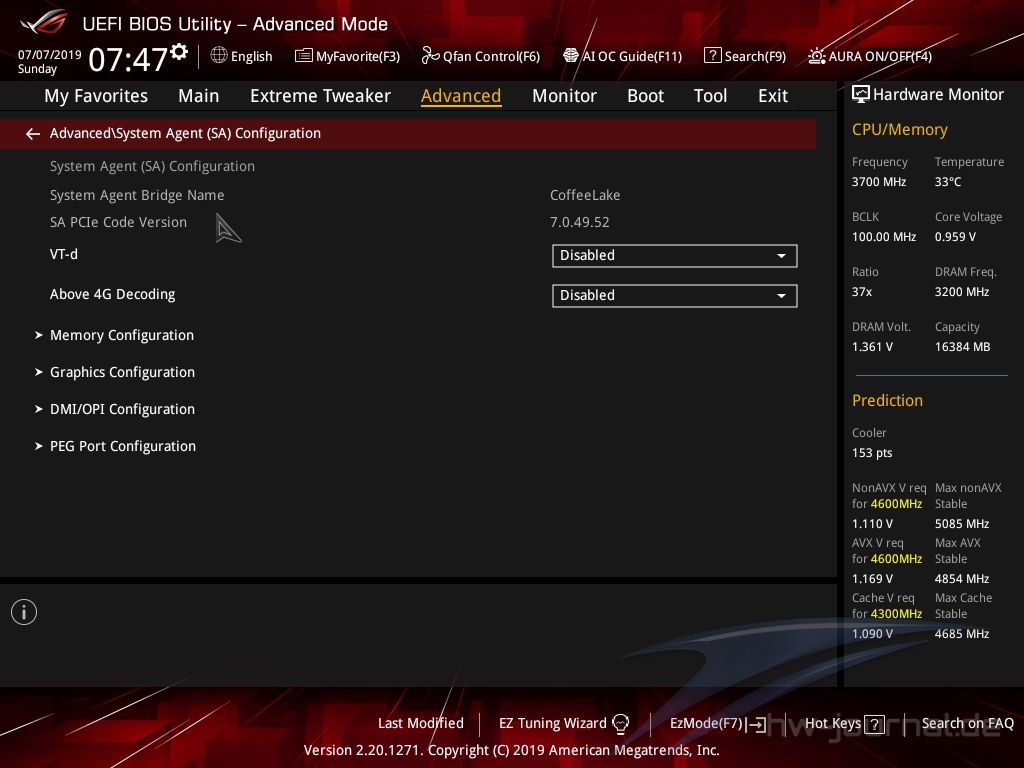Open the VT-d dropdown

point(675,255)
